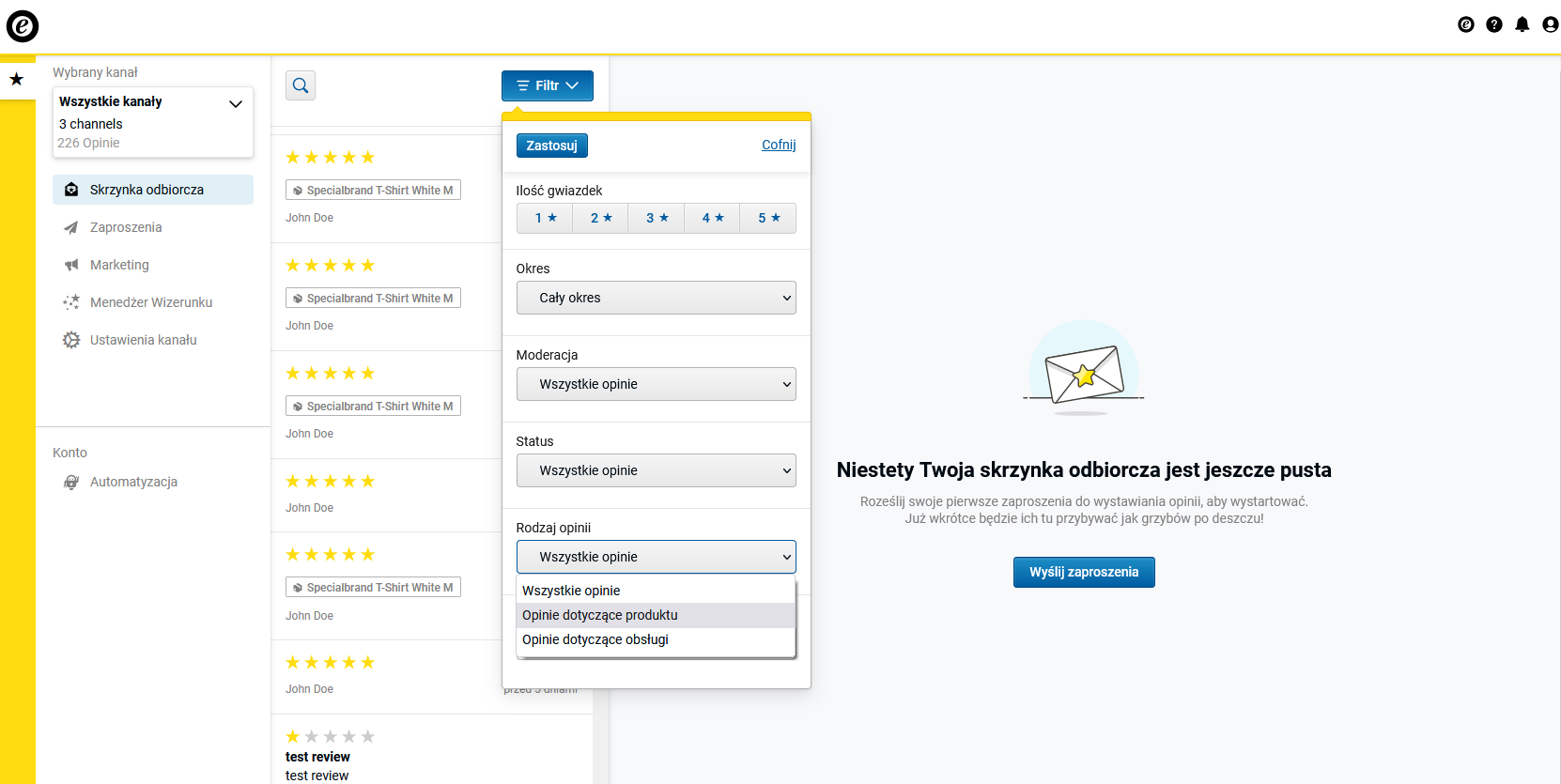Screen dimensions: 1561x784
Task: Toggle the 3 star filter
Action: click(657, 218)
